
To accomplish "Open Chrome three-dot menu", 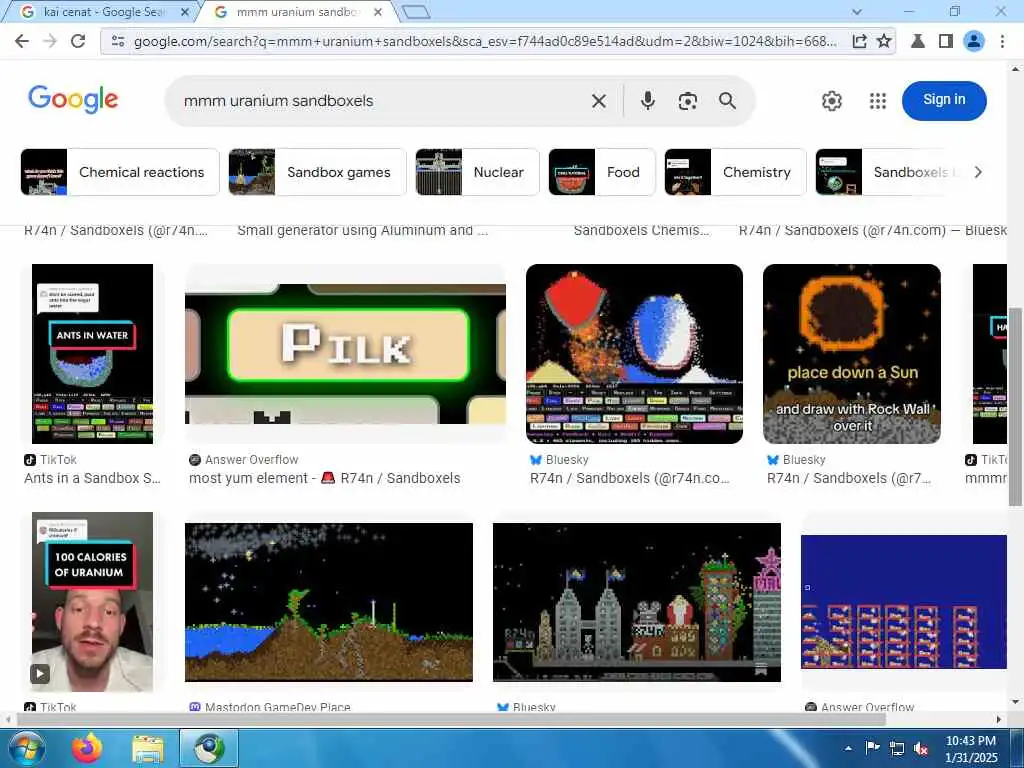I will 1002,41.
